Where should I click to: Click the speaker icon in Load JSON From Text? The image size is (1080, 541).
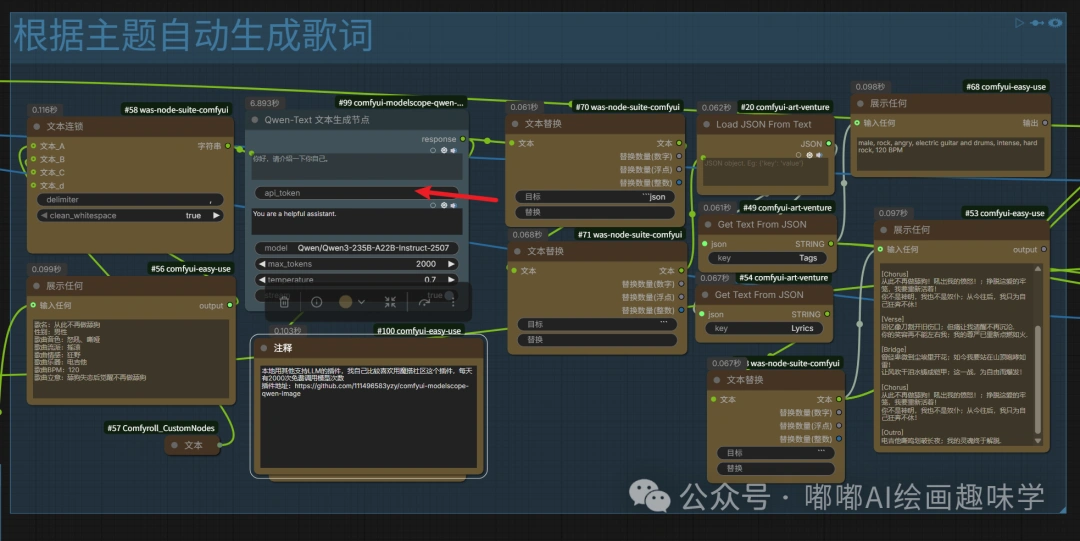point(819,155)
